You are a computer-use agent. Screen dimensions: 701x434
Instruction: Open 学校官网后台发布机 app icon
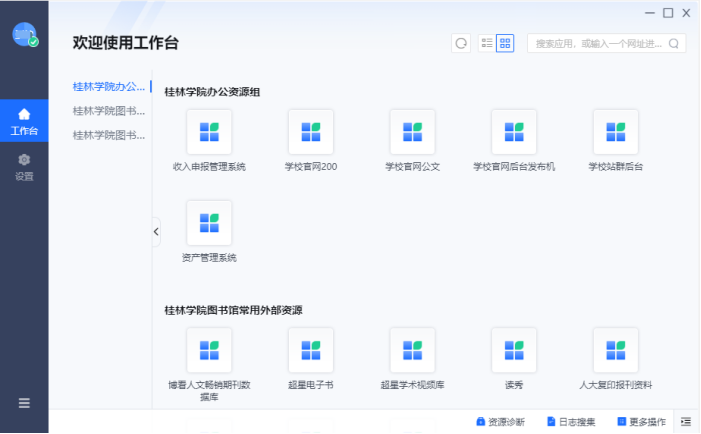(x=514, y=133)
